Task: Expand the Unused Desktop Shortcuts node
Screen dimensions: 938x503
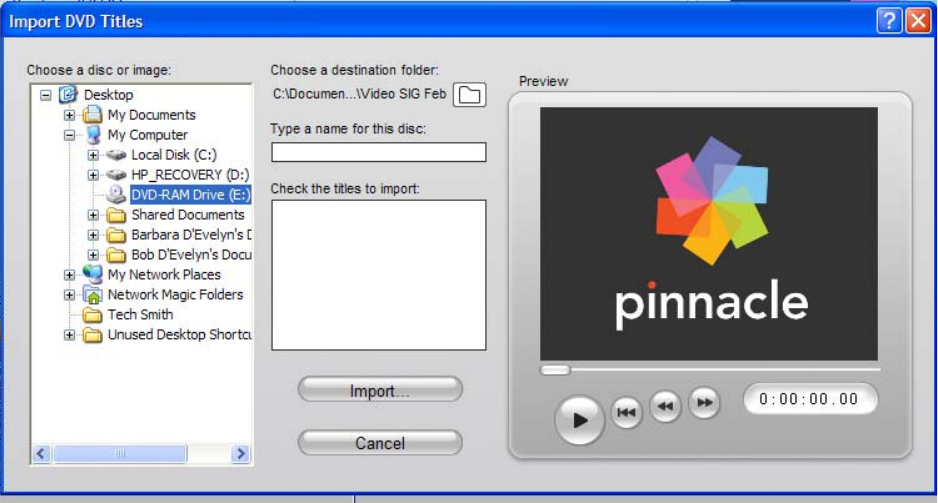Action: click(x=69, y=334)
